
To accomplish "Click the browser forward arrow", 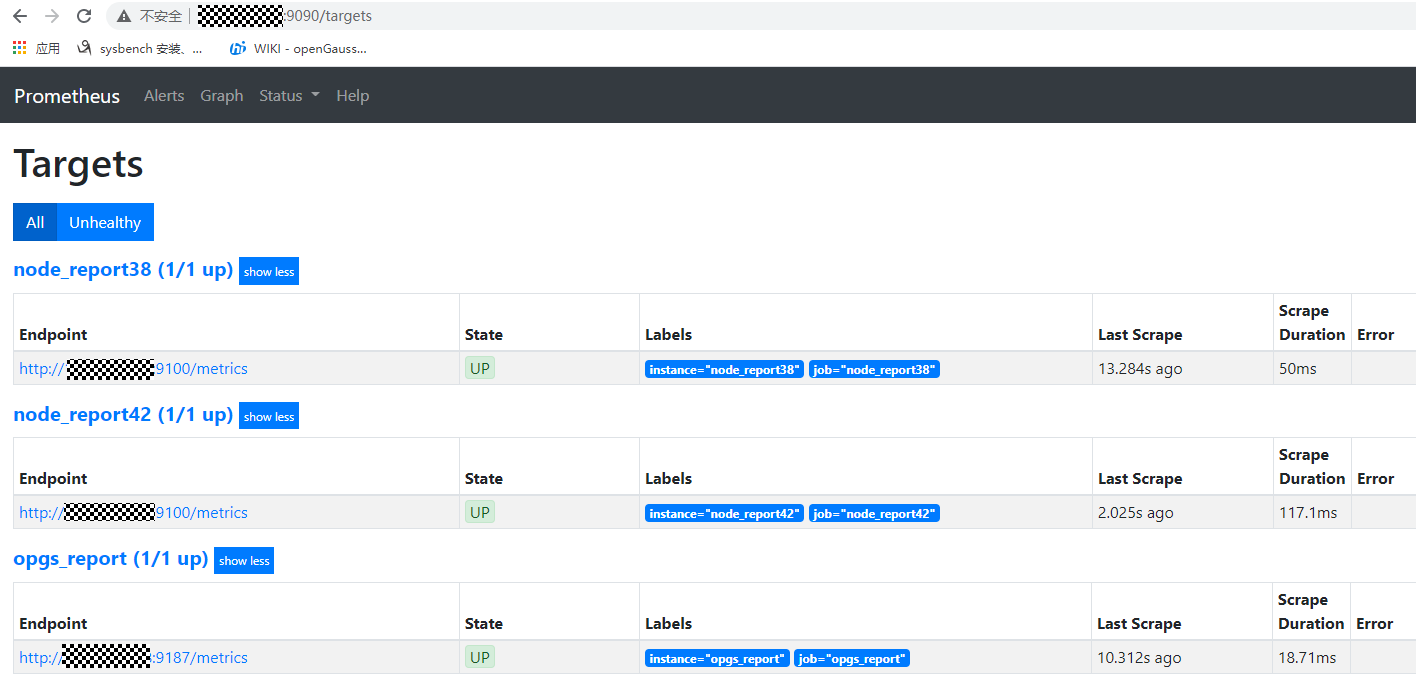I will click(51, 16).
